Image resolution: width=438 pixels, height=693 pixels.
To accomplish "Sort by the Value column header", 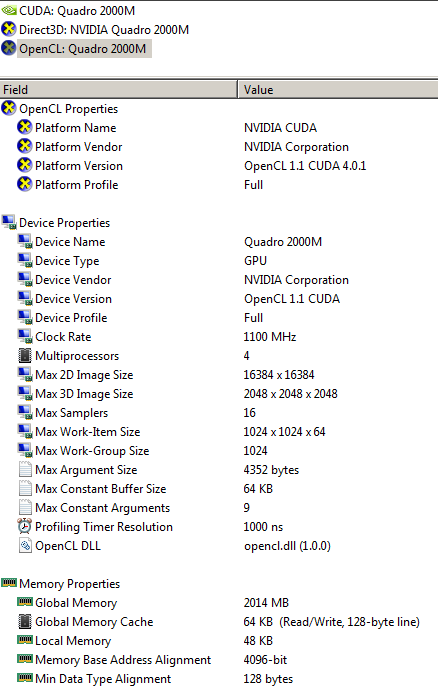I will (x=338, y=90).
